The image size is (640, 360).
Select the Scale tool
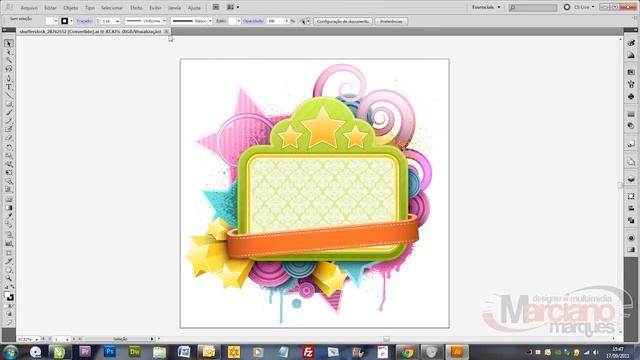point(9,156)
